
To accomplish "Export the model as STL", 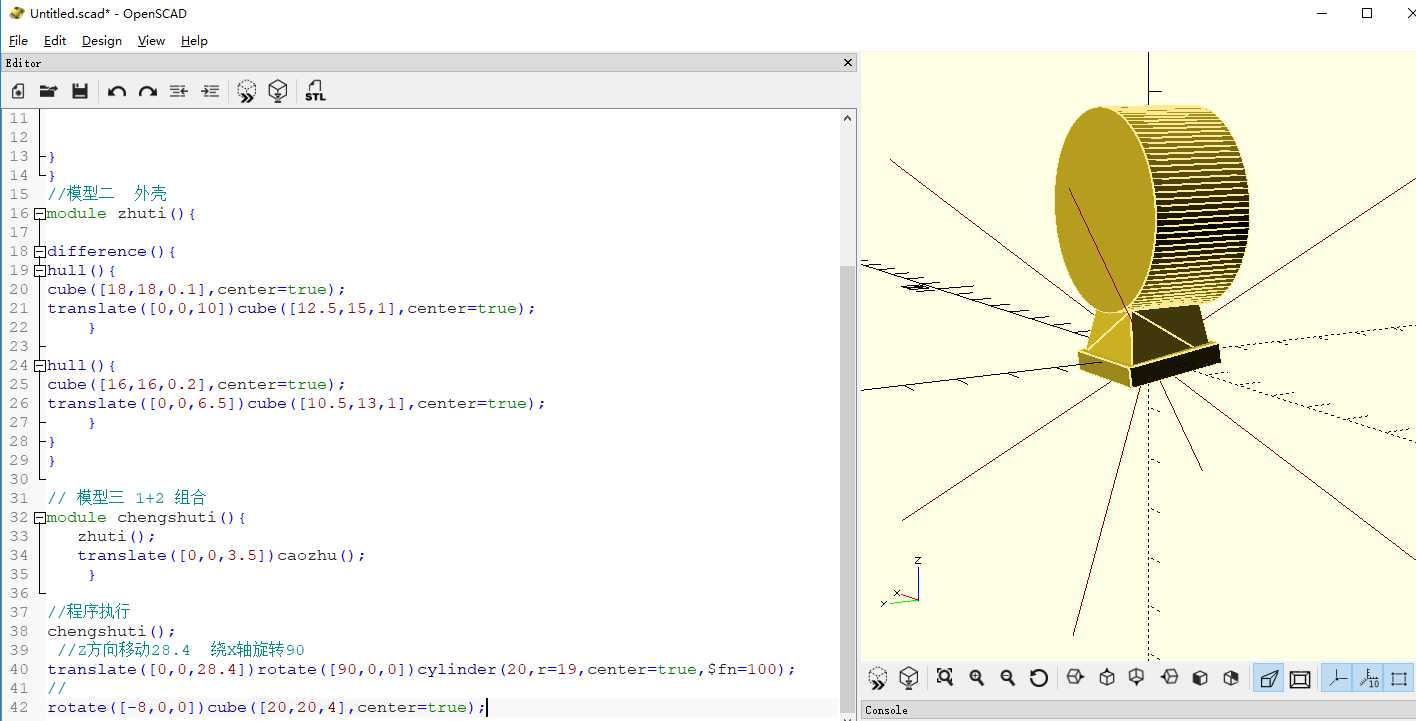I will click(x=315, y=91).
